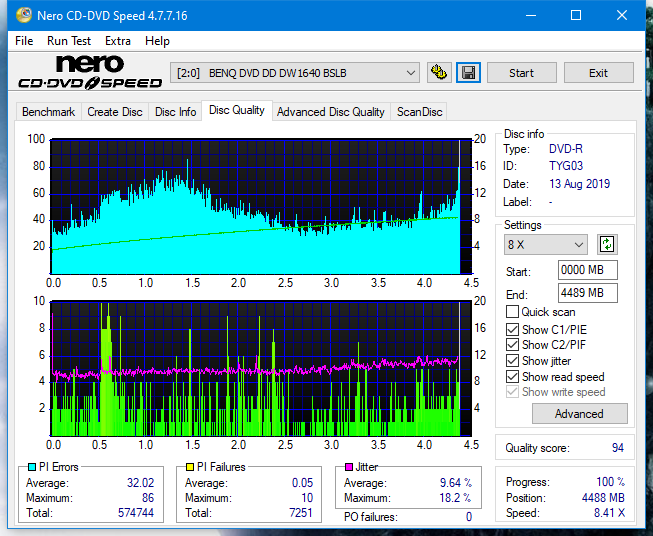Click the Nero disc icon in title bar
Image resolution: width=653 pixels, height=536 pixels.
(x=24, y=15)
